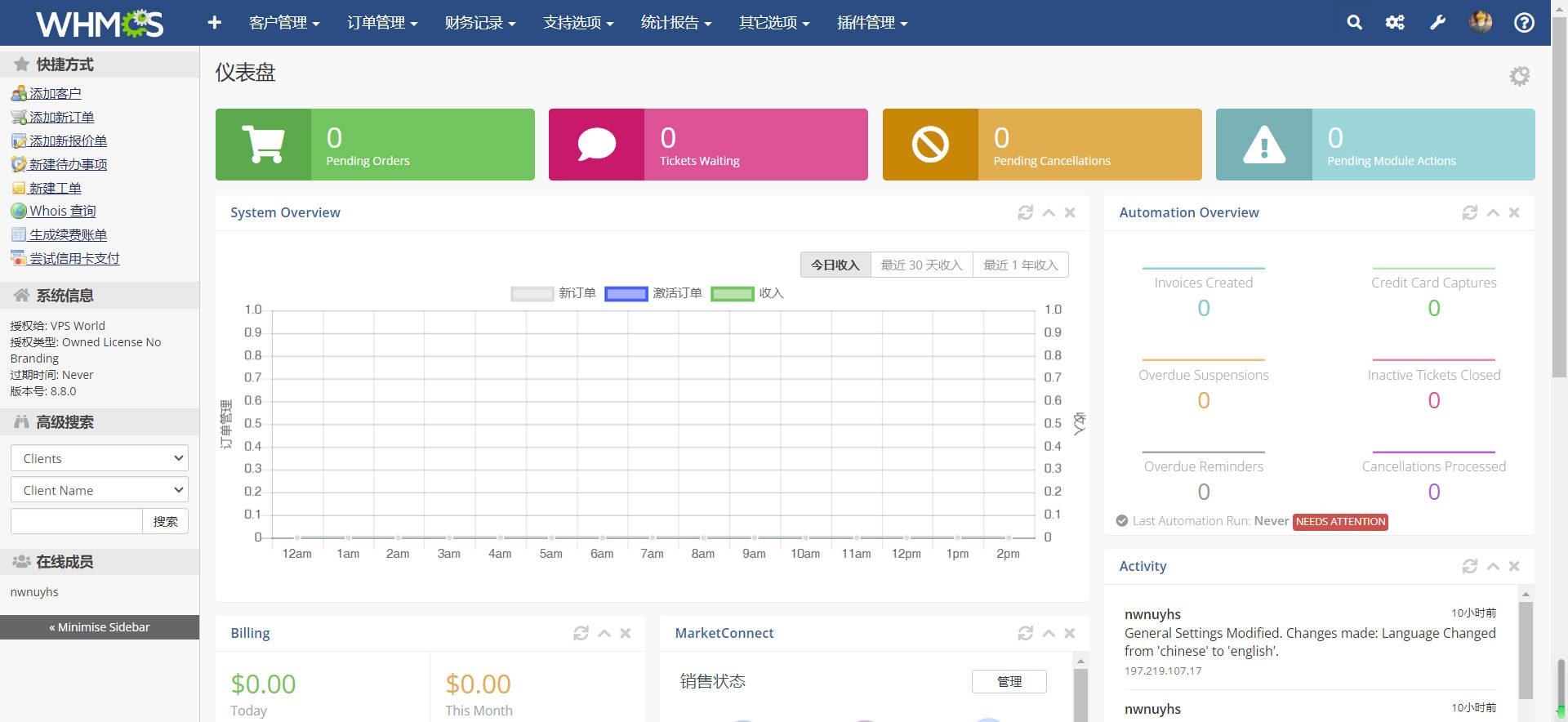Screen dimensions: 1568x722
Task: Open the wrench setup icon
Action: pos(1437,22)
